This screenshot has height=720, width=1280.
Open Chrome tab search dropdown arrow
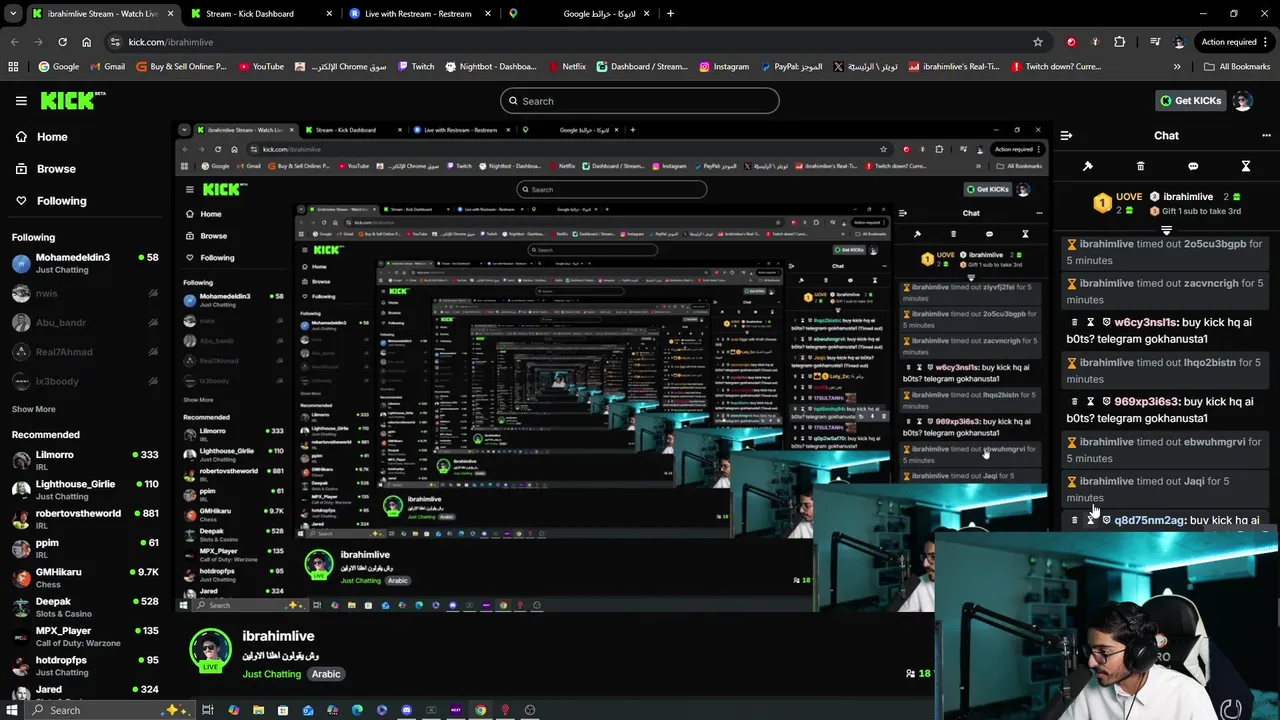[x=14, y=14]
